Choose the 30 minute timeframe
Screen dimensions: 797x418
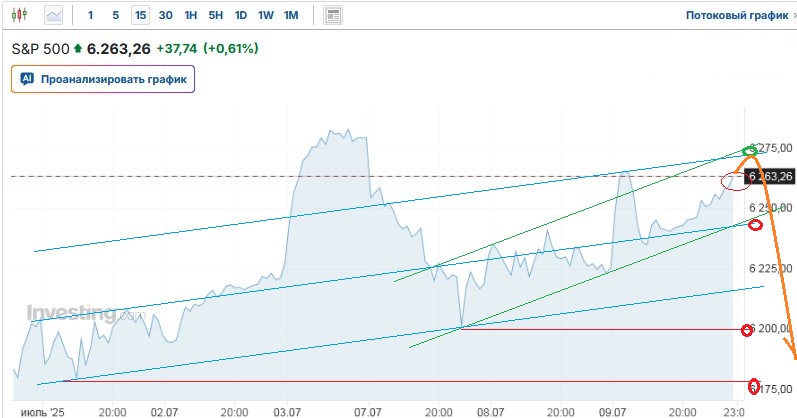tap(165, 15)
